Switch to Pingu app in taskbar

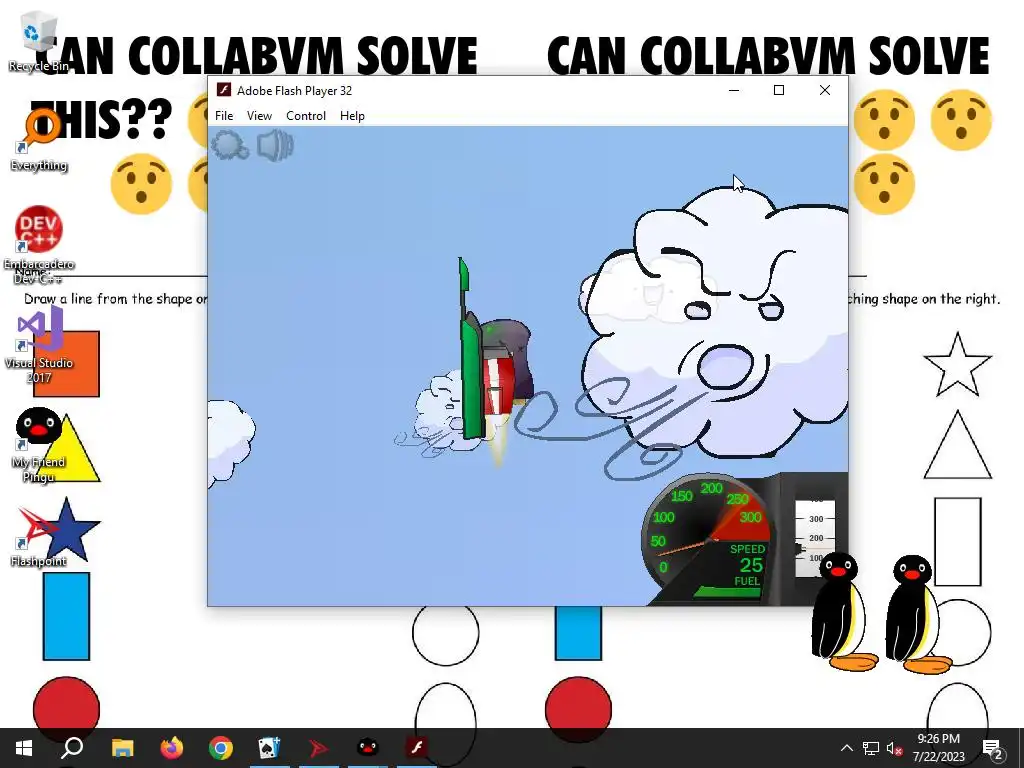tap(368, 748)
